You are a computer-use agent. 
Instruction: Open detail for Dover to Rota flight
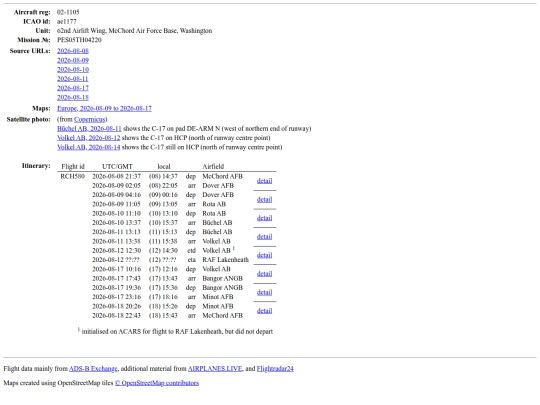(x=264, y=199)
